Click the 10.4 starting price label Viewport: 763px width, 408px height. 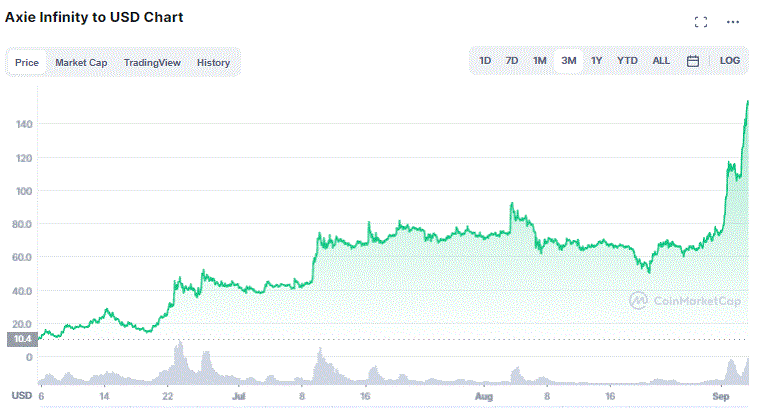pyautogui.click(x=22, y=339)
